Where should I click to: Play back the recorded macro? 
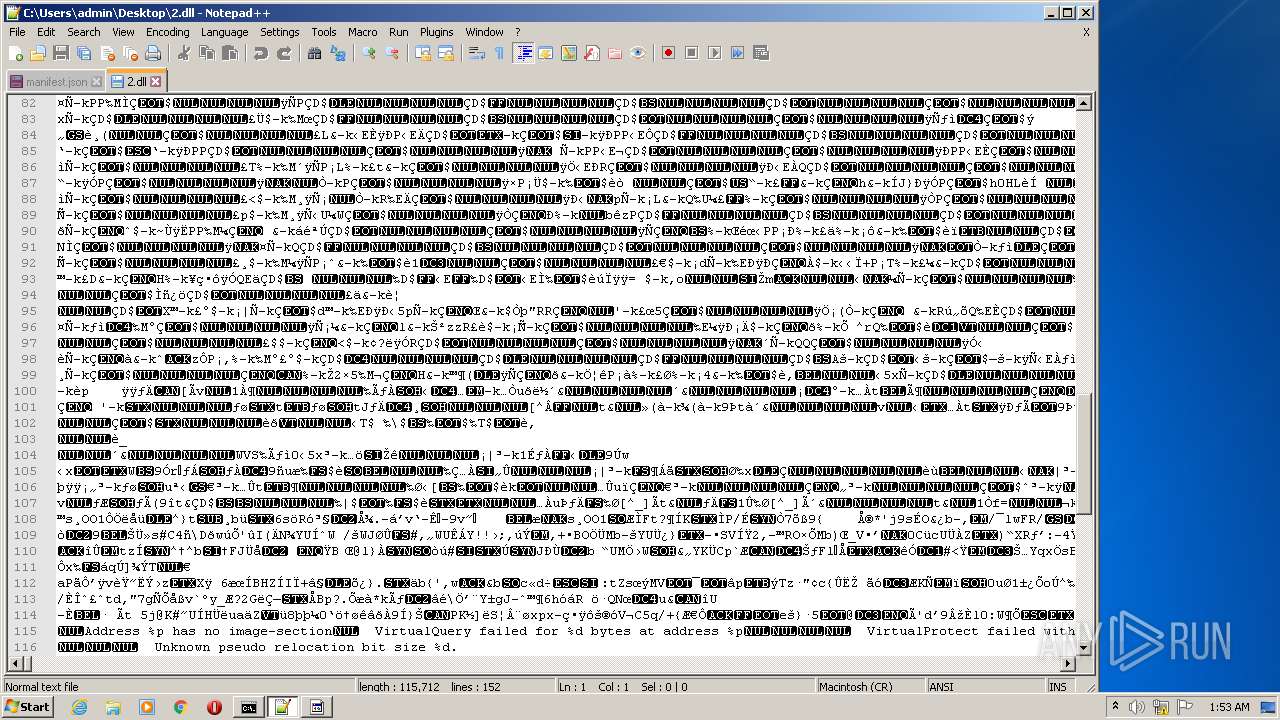click(x=714, y=53)
